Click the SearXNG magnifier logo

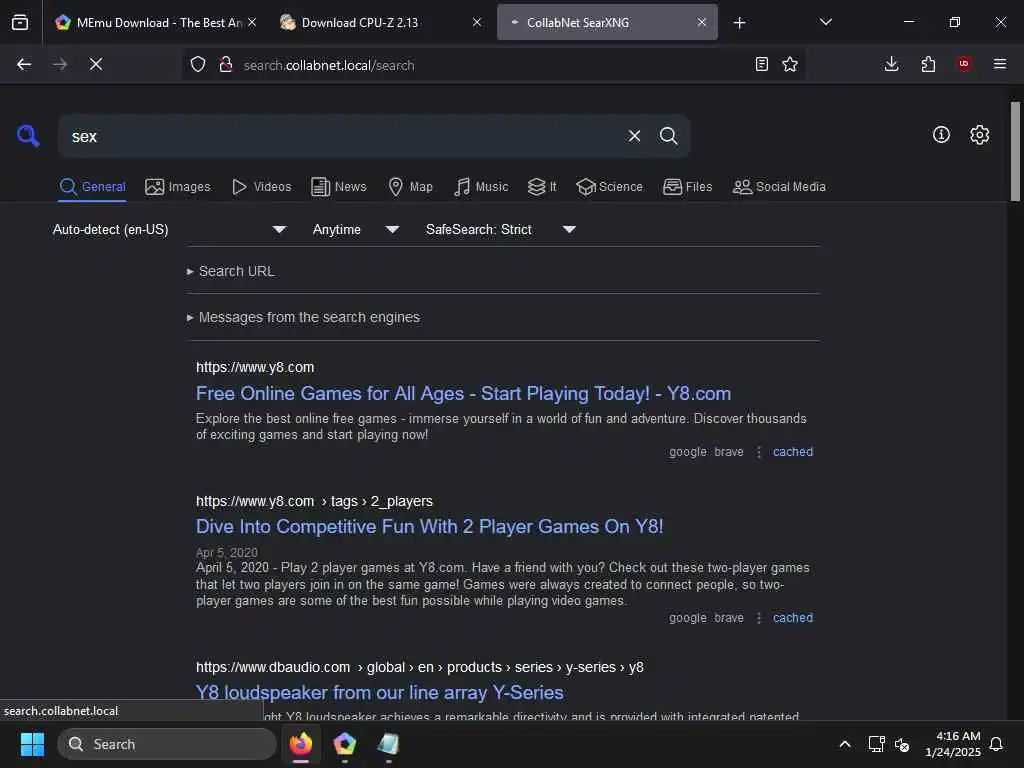[x=28, y=136]
